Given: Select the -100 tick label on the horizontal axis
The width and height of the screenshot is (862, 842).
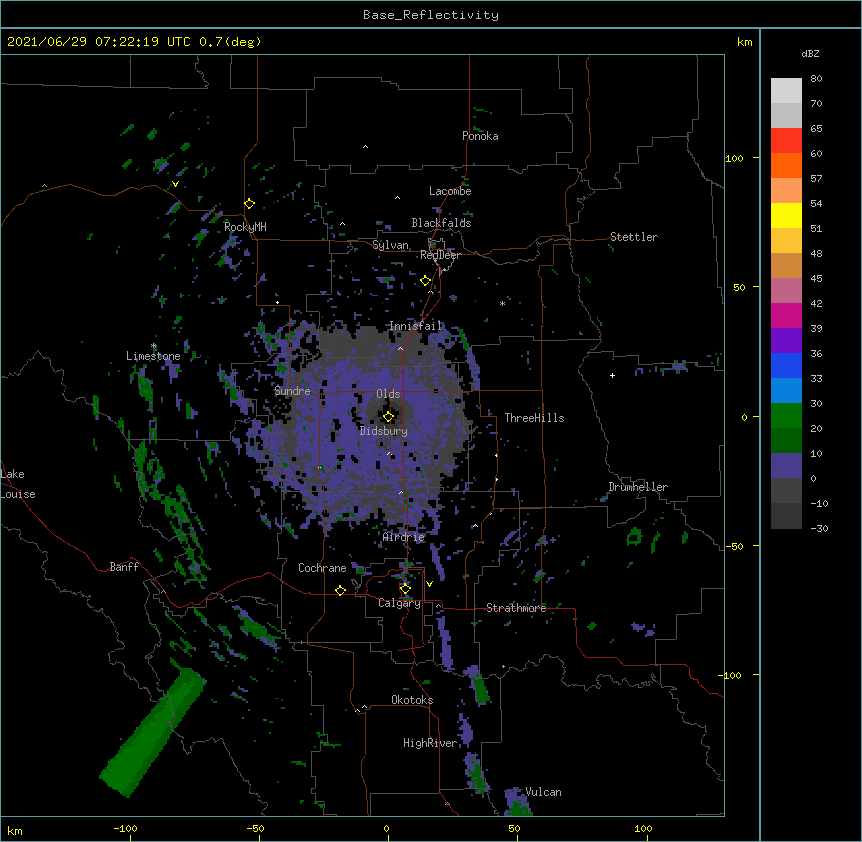Looking at the screenshot, I should [125, 828].
